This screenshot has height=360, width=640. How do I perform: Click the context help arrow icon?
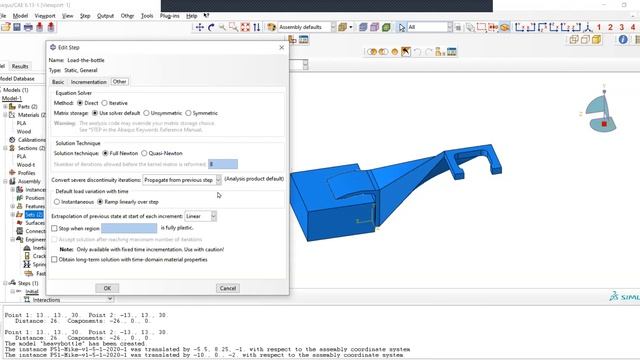206,16
